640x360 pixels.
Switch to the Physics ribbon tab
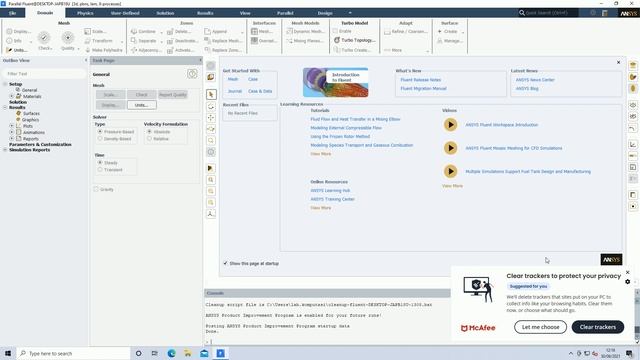[x=85, y=13]
